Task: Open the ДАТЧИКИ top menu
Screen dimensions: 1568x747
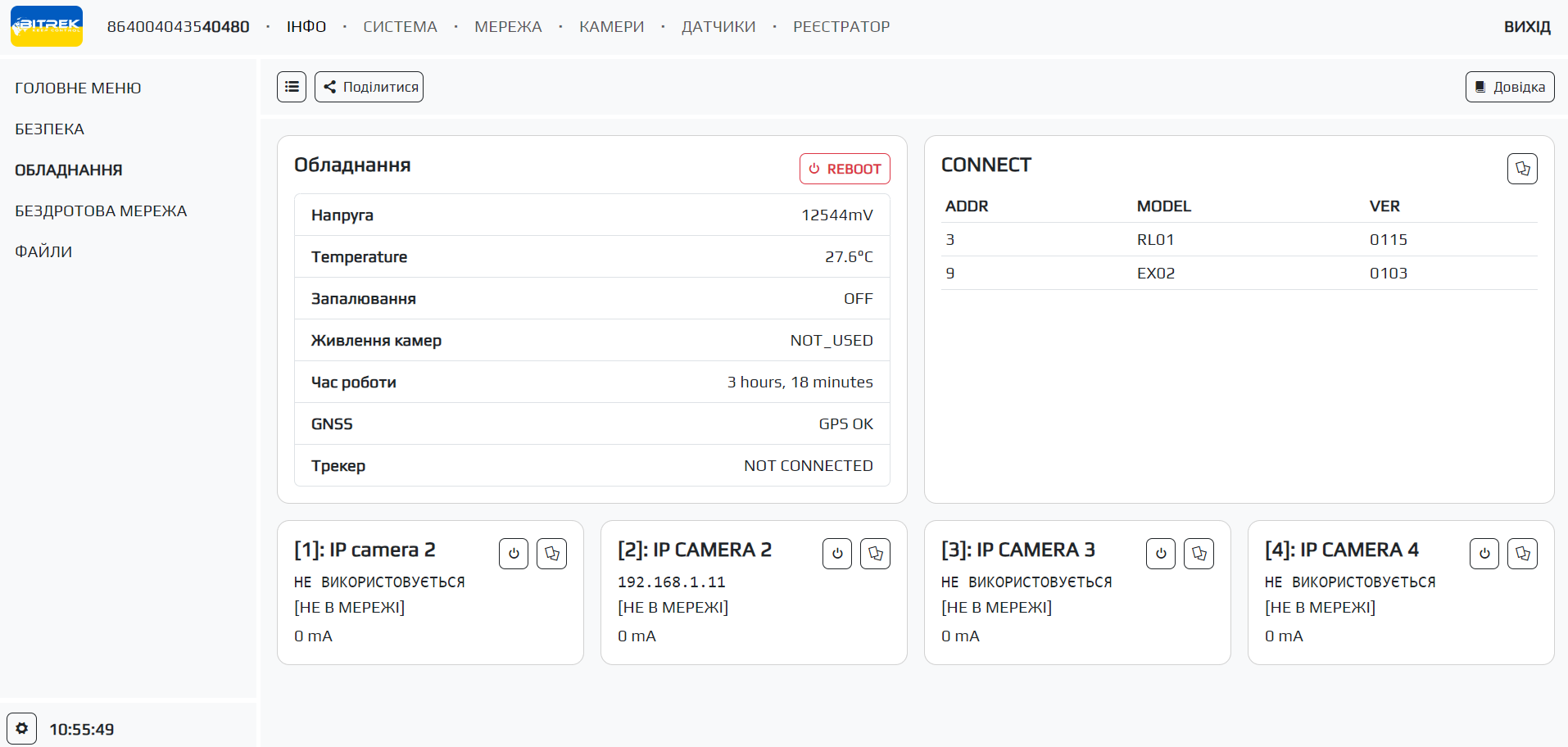Action: coord(718,27)
